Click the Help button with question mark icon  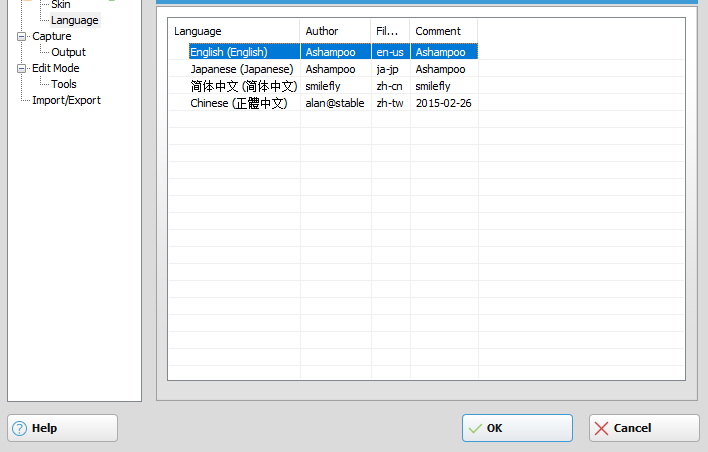62,428
